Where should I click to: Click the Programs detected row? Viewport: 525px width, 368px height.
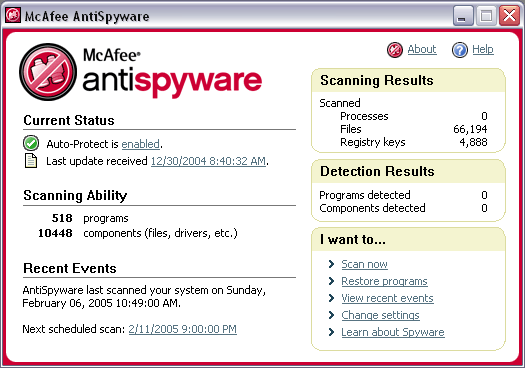403,195
